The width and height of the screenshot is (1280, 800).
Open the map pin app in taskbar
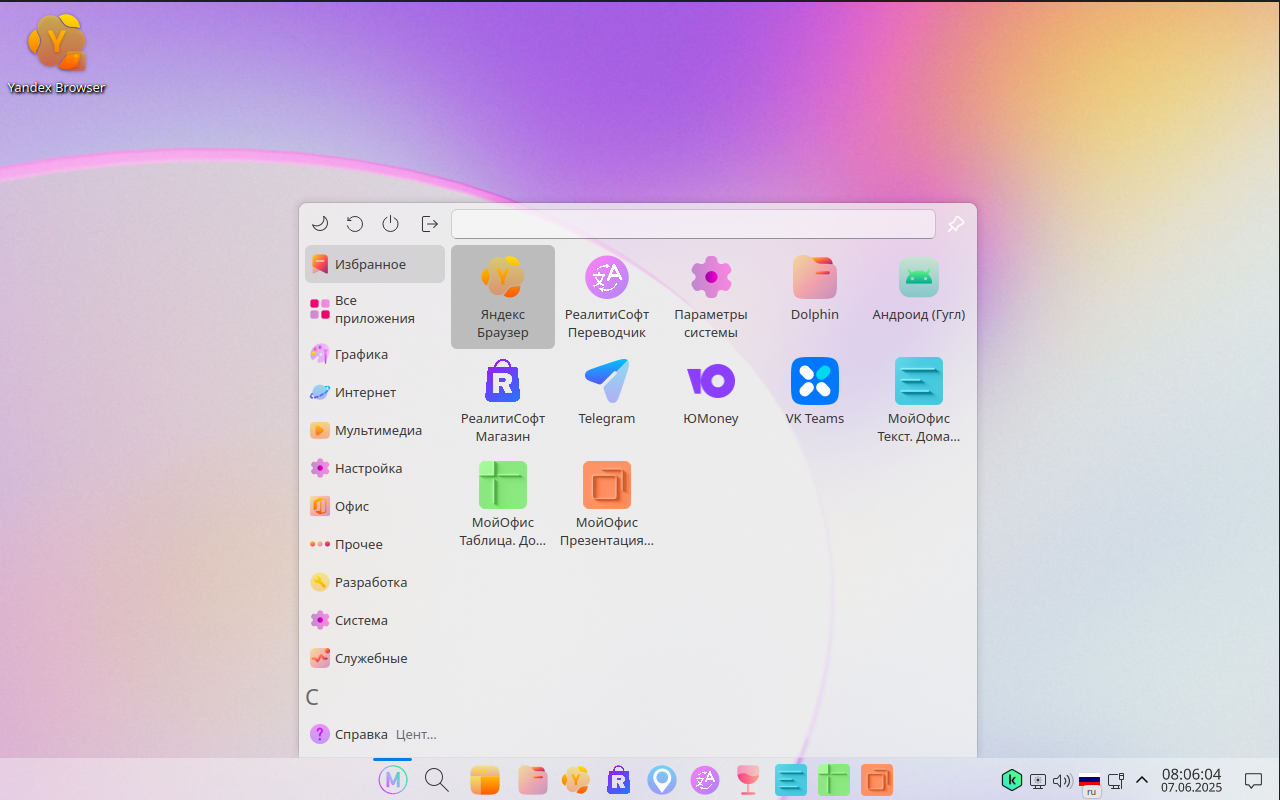(x=661, y=780)
